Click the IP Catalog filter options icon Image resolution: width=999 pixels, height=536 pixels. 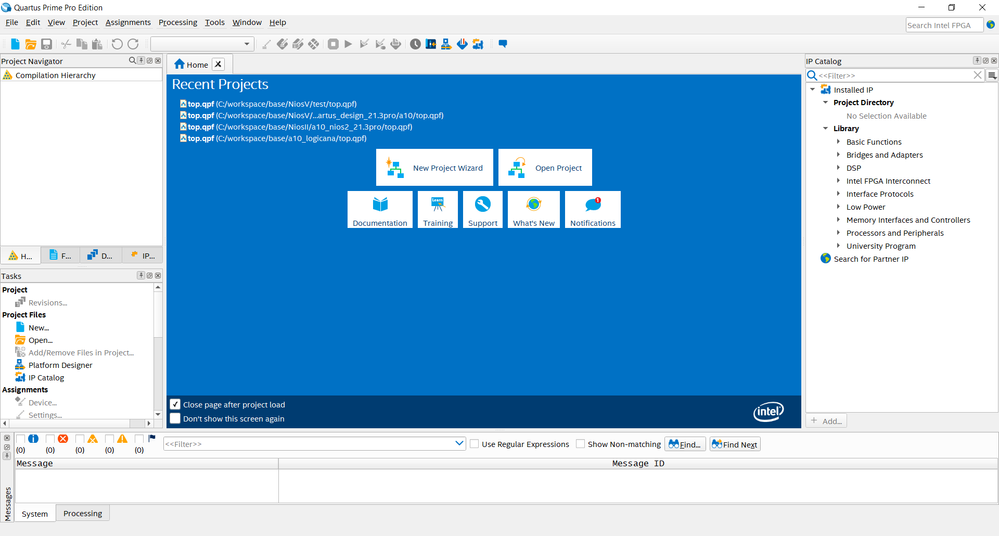[992, 75]
